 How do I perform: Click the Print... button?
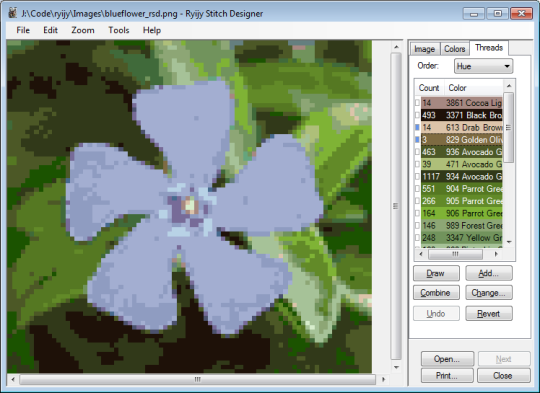tap(447, 375)
